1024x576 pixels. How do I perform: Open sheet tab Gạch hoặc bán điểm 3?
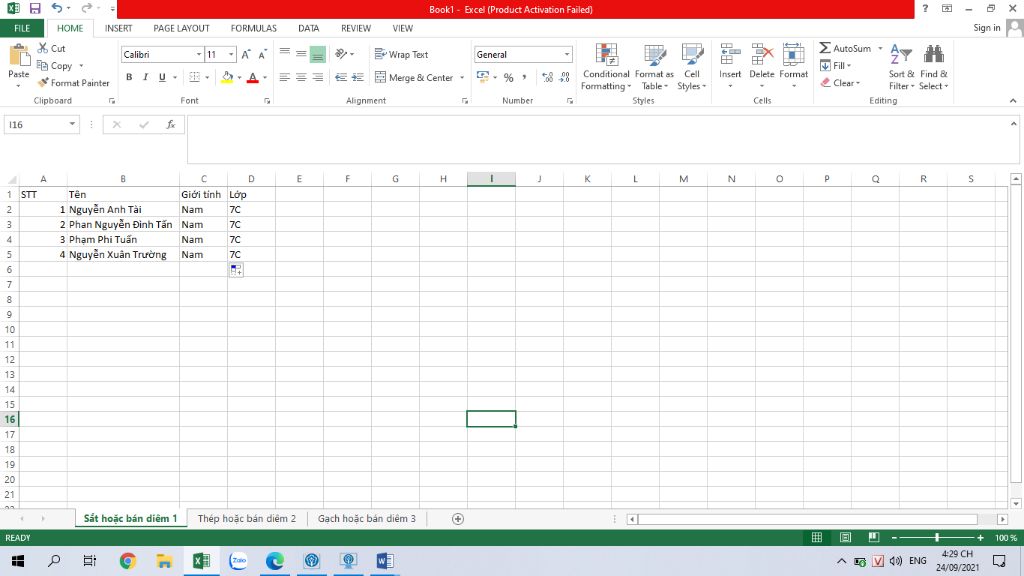tap(366, 519)
